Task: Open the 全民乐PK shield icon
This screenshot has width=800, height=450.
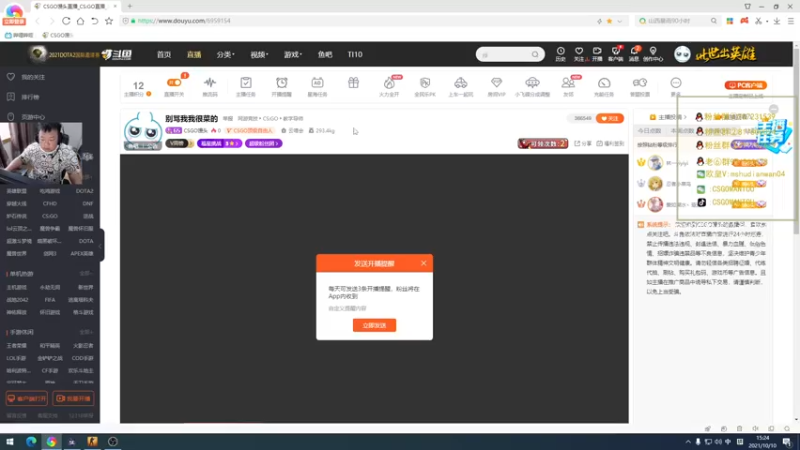Action: pyautogui.click(x=425, y=83)
